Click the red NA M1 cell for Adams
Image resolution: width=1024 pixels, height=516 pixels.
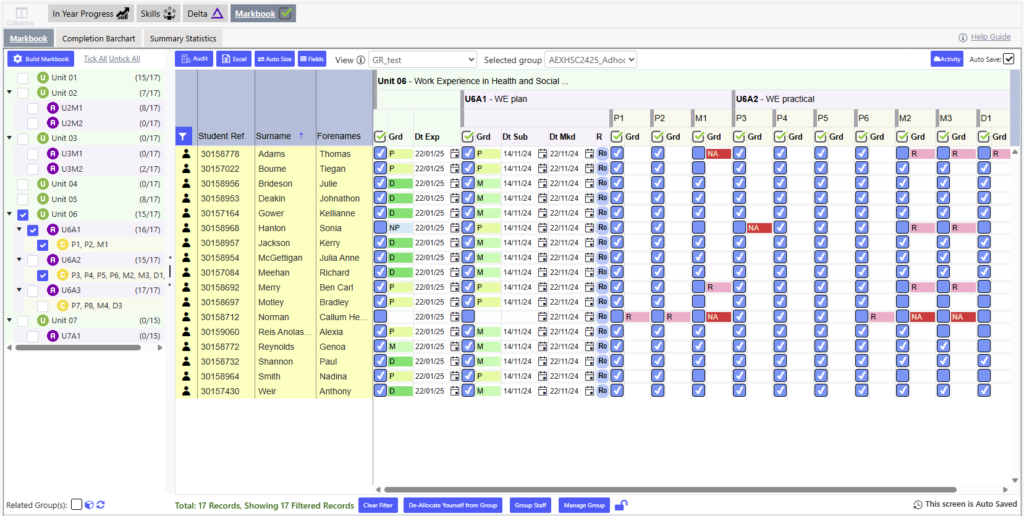[718, 153]
